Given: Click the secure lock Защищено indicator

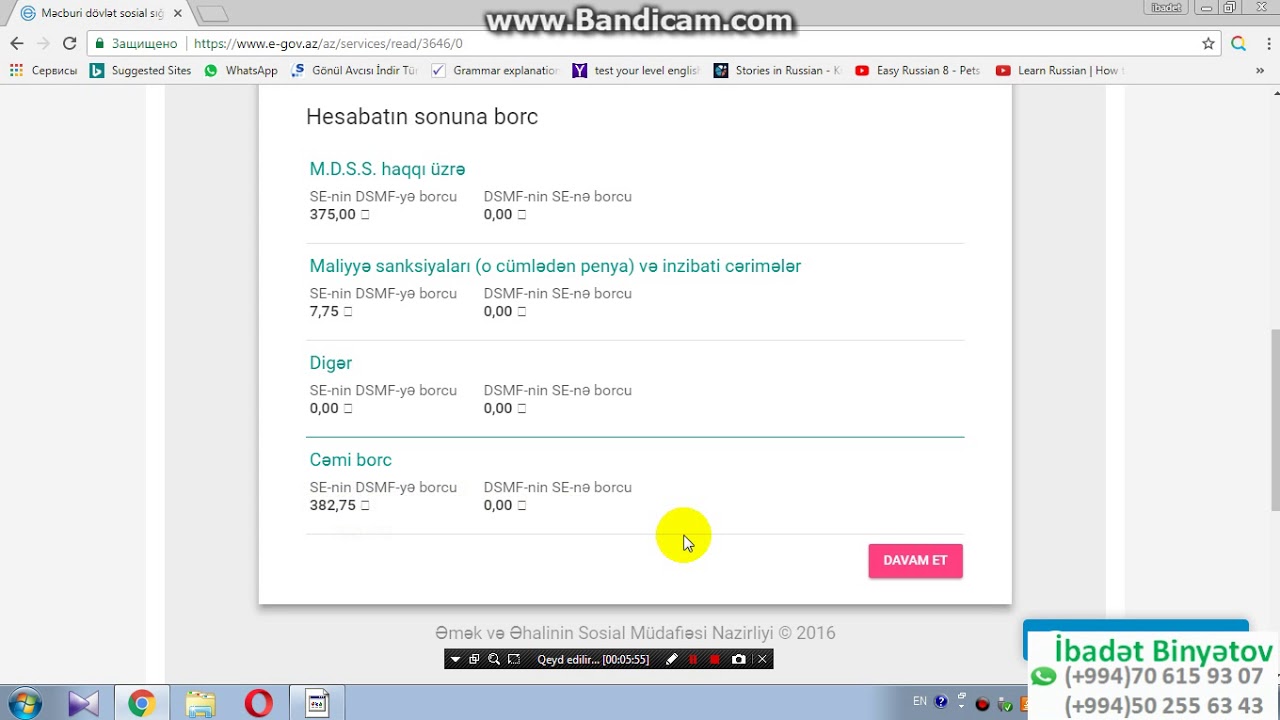Looking at the screenshot, I should [x=135, y=43].
